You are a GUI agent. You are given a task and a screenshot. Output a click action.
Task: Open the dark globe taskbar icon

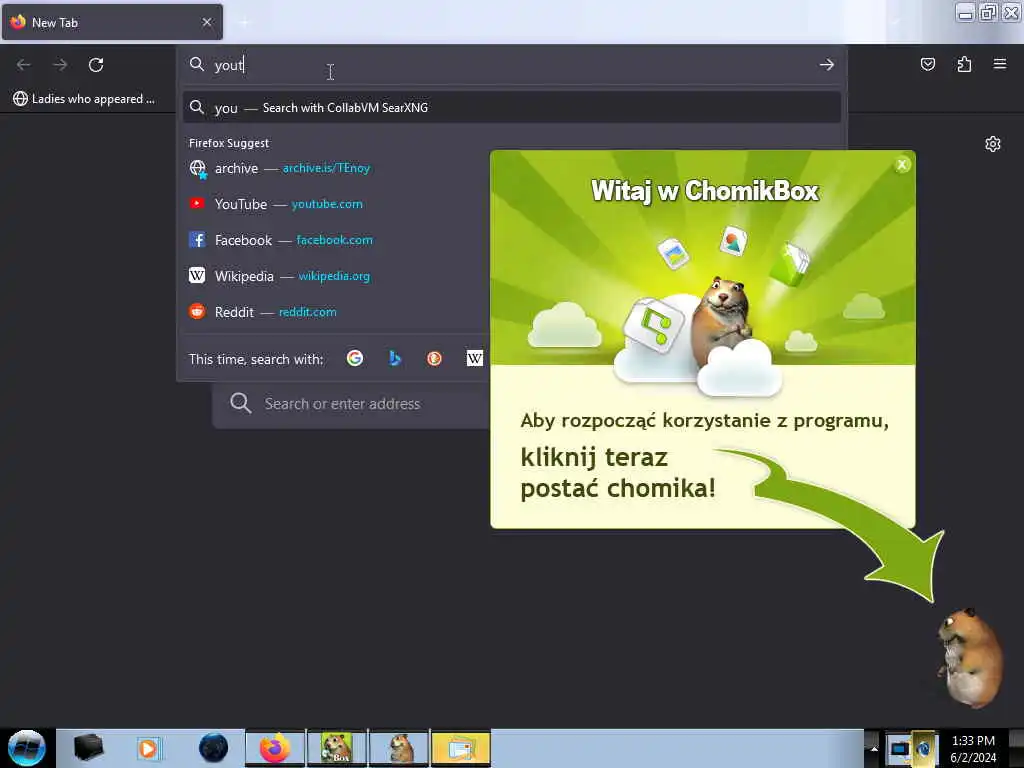(x=213, y=748)
